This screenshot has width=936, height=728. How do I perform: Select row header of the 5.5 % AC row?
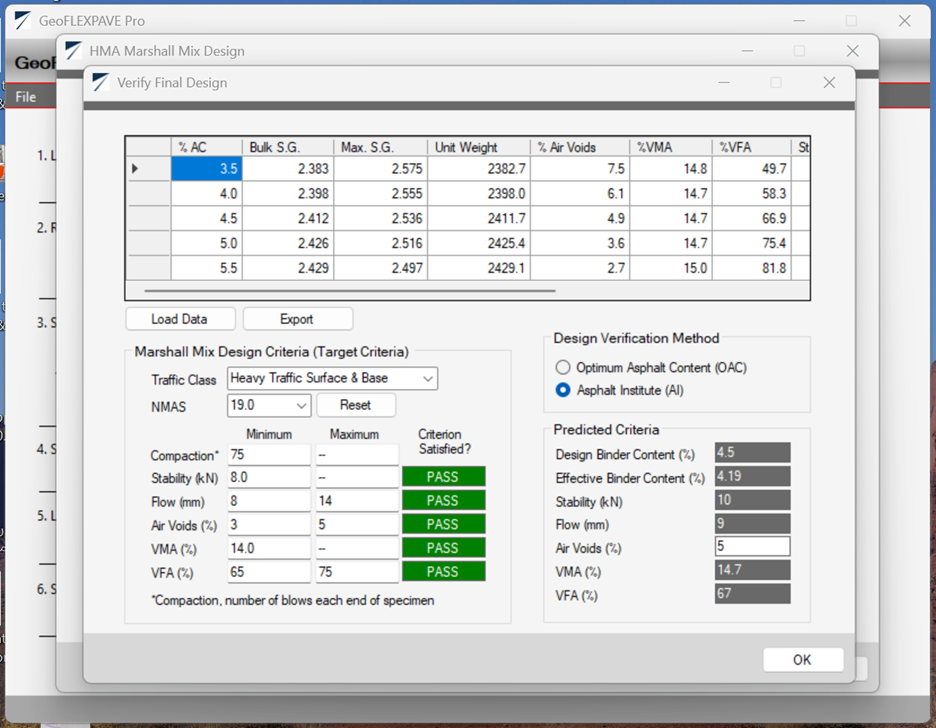[x=149, y=268]
